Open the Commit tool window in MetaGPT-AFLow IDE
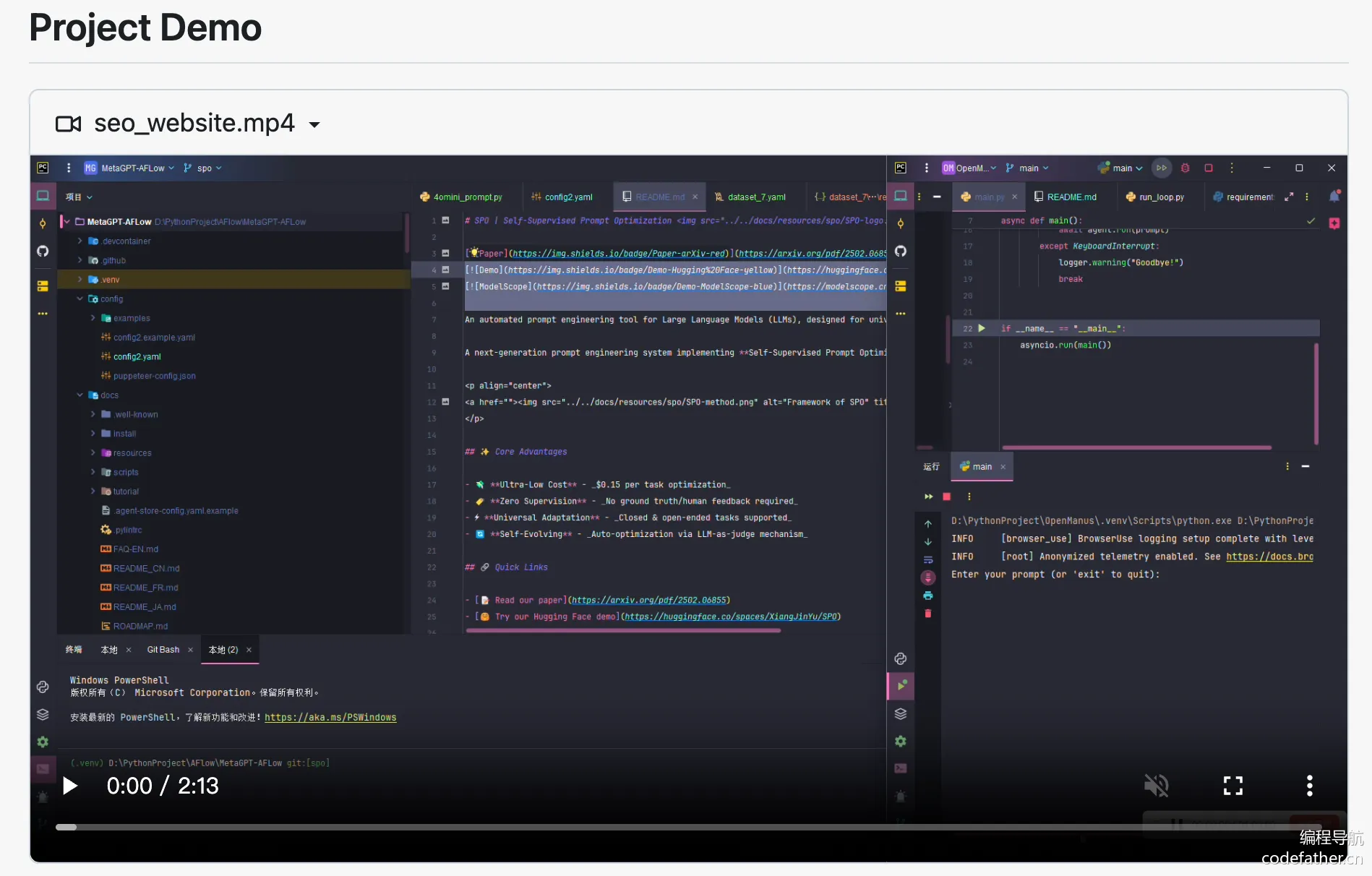 (x=43, y=224)
